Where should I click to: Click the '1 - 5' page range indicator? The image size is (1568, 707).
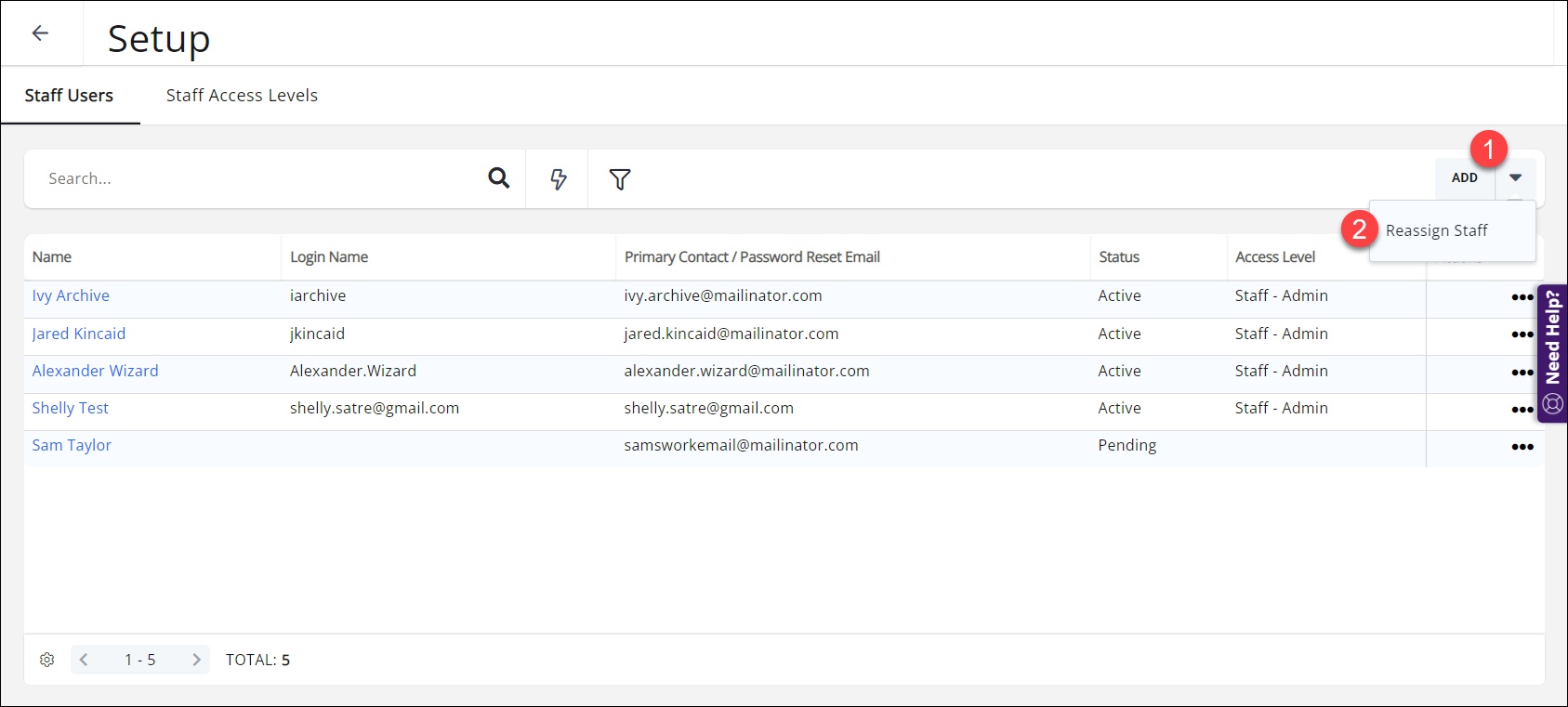pos(140,660)
